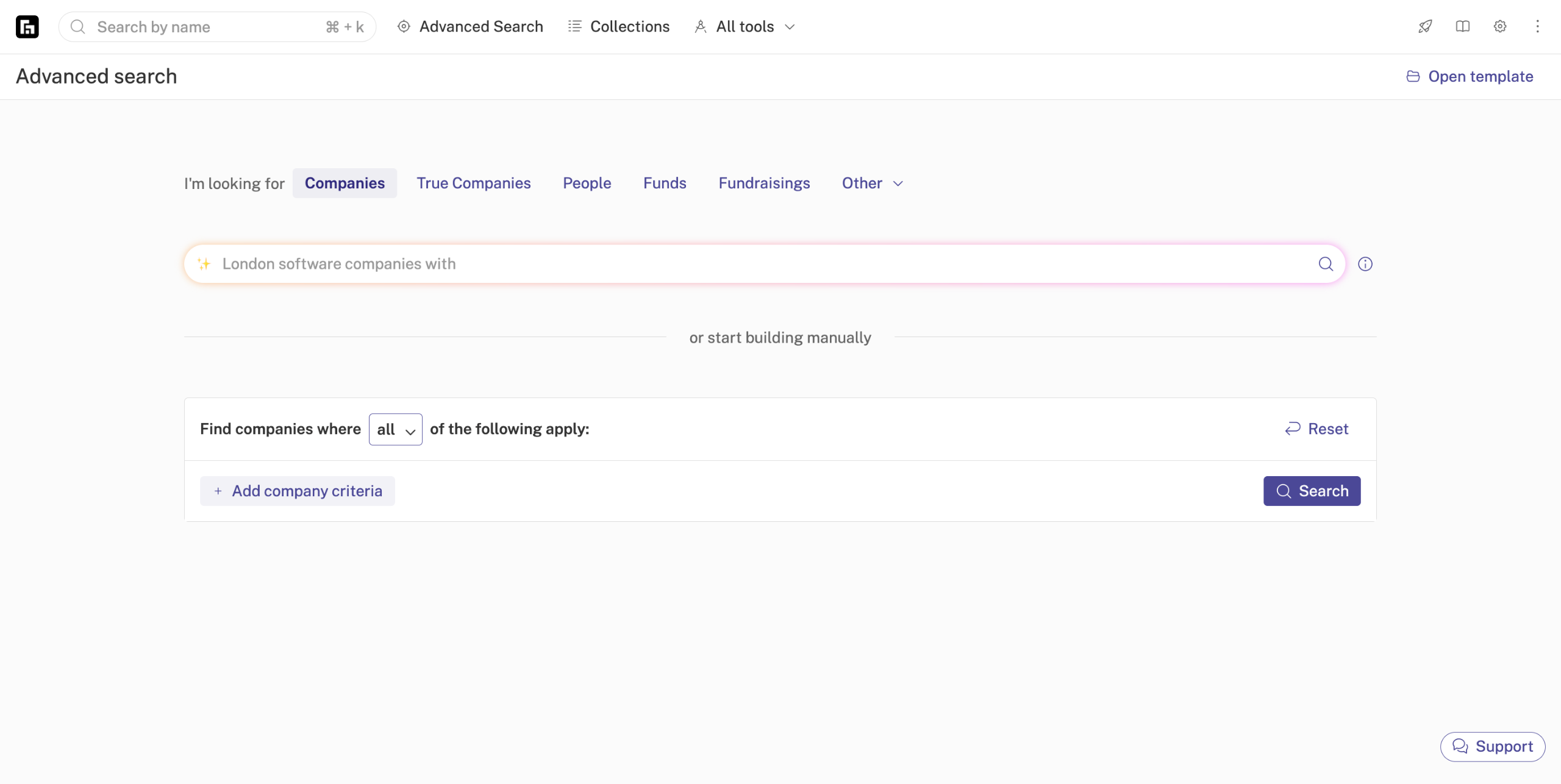The width and height of the screenshot is (1561, 784).
Task: Open the Other entity type dropdown
Action: click(x=871, y=184)
